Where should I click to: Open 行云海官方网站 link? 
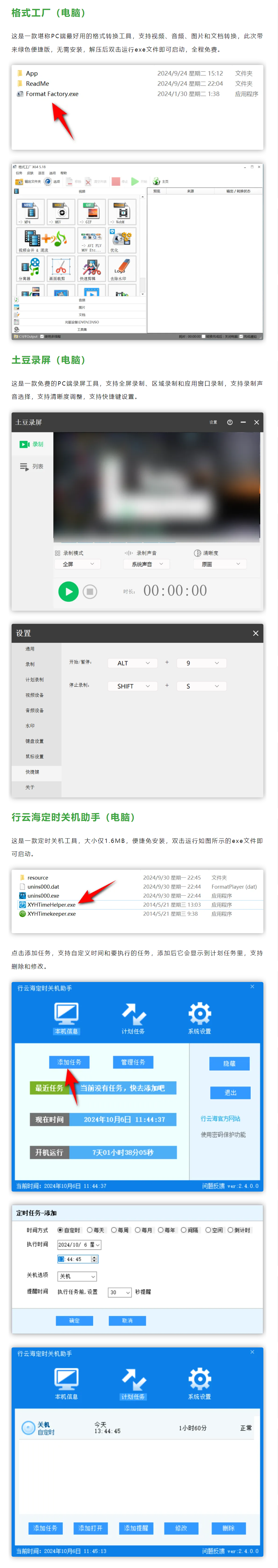click(x=220, y=1119)
